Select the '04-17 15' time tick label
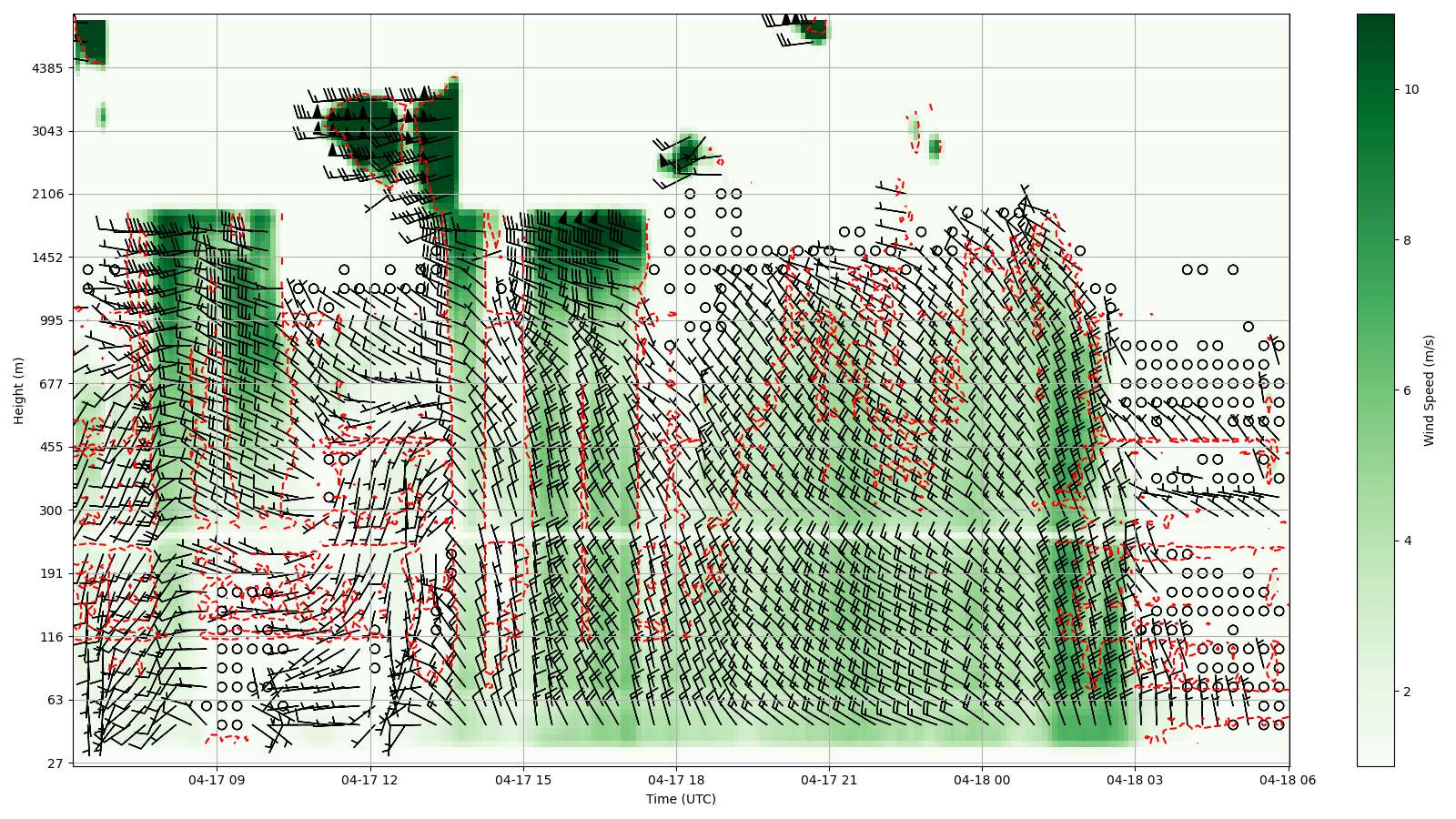 (x=523, y=780)
